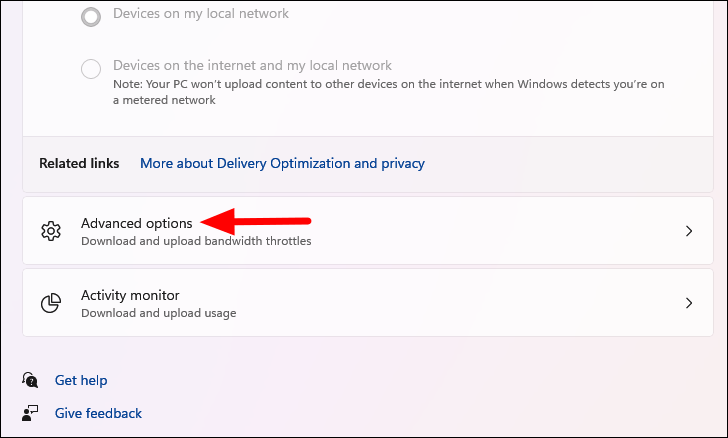Click the Related links heading
Viewport: 728px width, 438px height.
pos(79,163)
